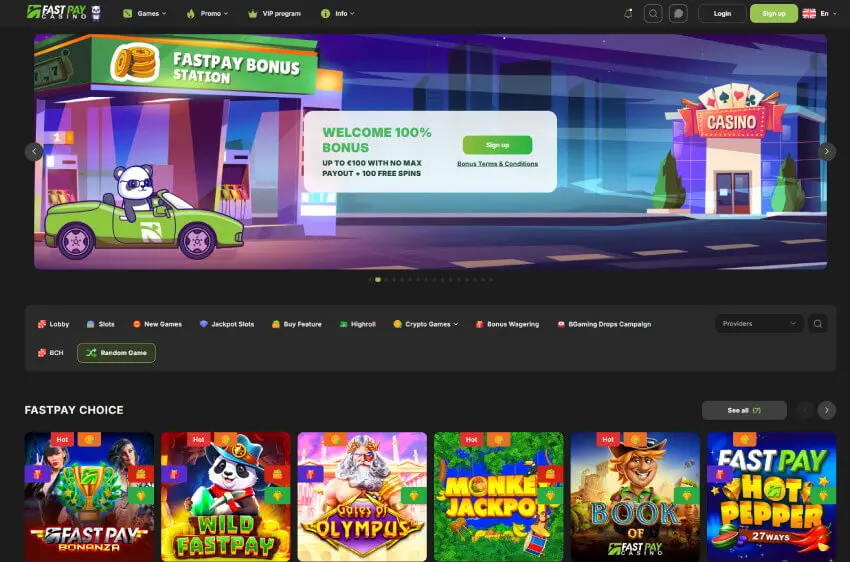Select the UK flag language icon
Viewport: 850px width, 562px height.
(809, 14)
